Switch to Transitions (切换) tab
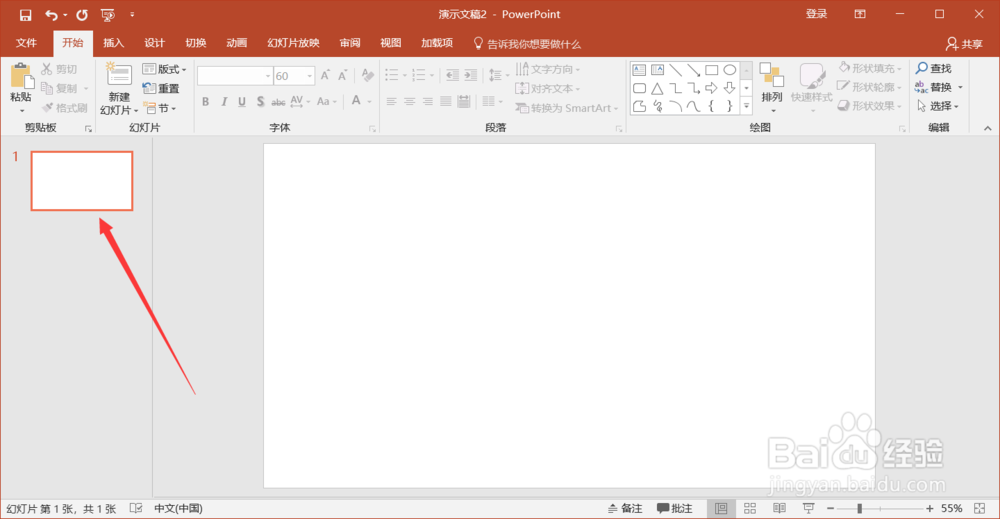Image resolution: width=1000 pixels, height=519 pixels. [196, 43]
